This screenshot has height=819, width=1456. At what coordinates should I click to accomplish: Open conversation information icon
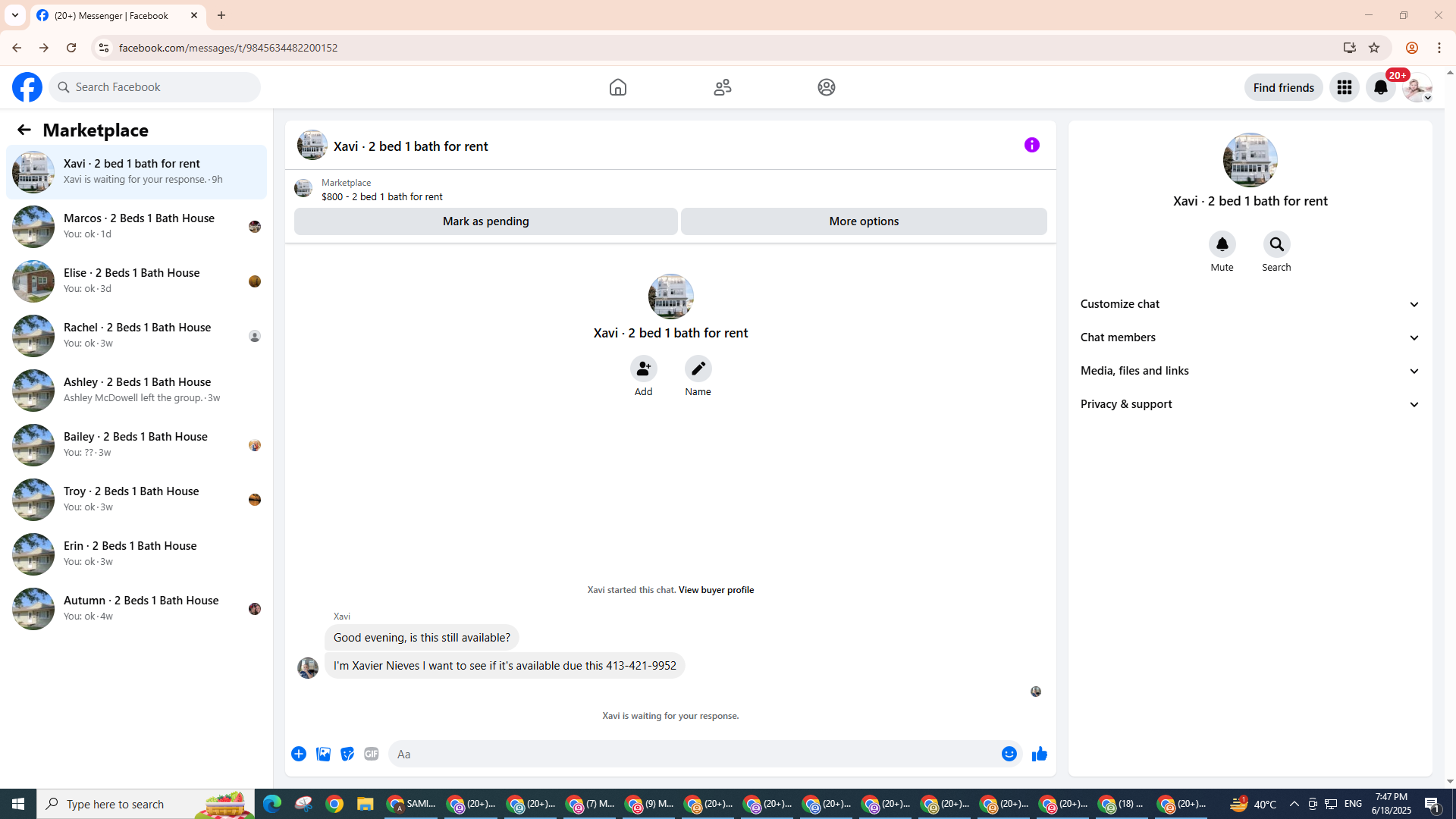(1032, 145)
